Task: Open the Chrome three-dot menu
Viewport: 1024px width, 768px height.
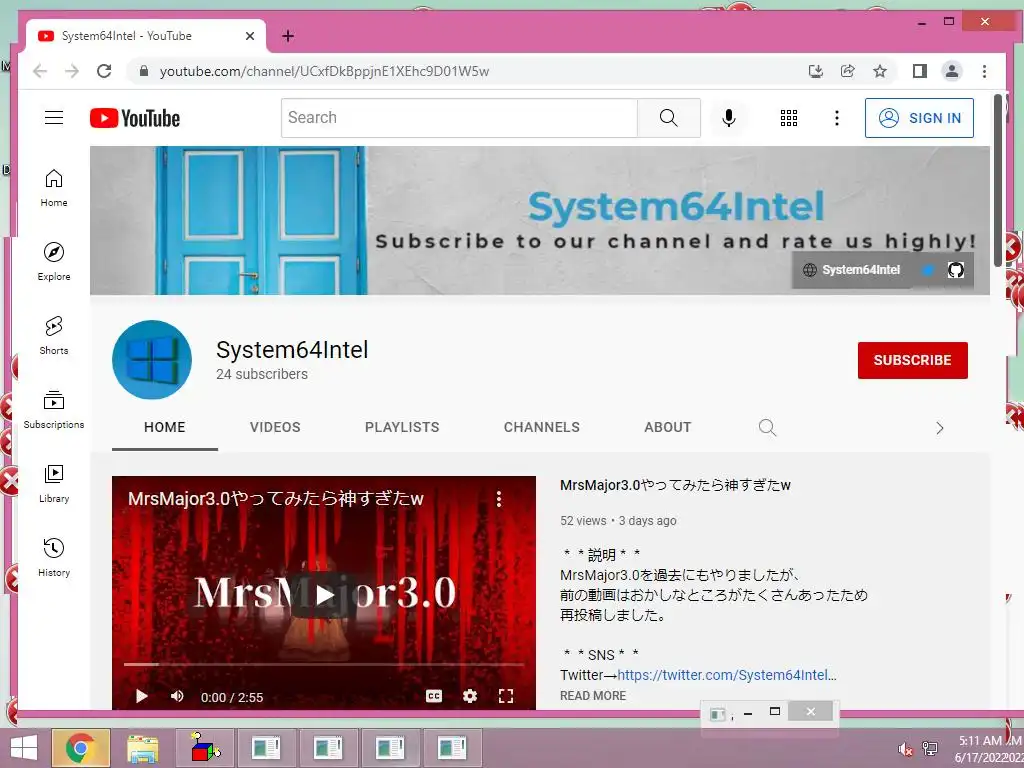Action: [984, 71]
